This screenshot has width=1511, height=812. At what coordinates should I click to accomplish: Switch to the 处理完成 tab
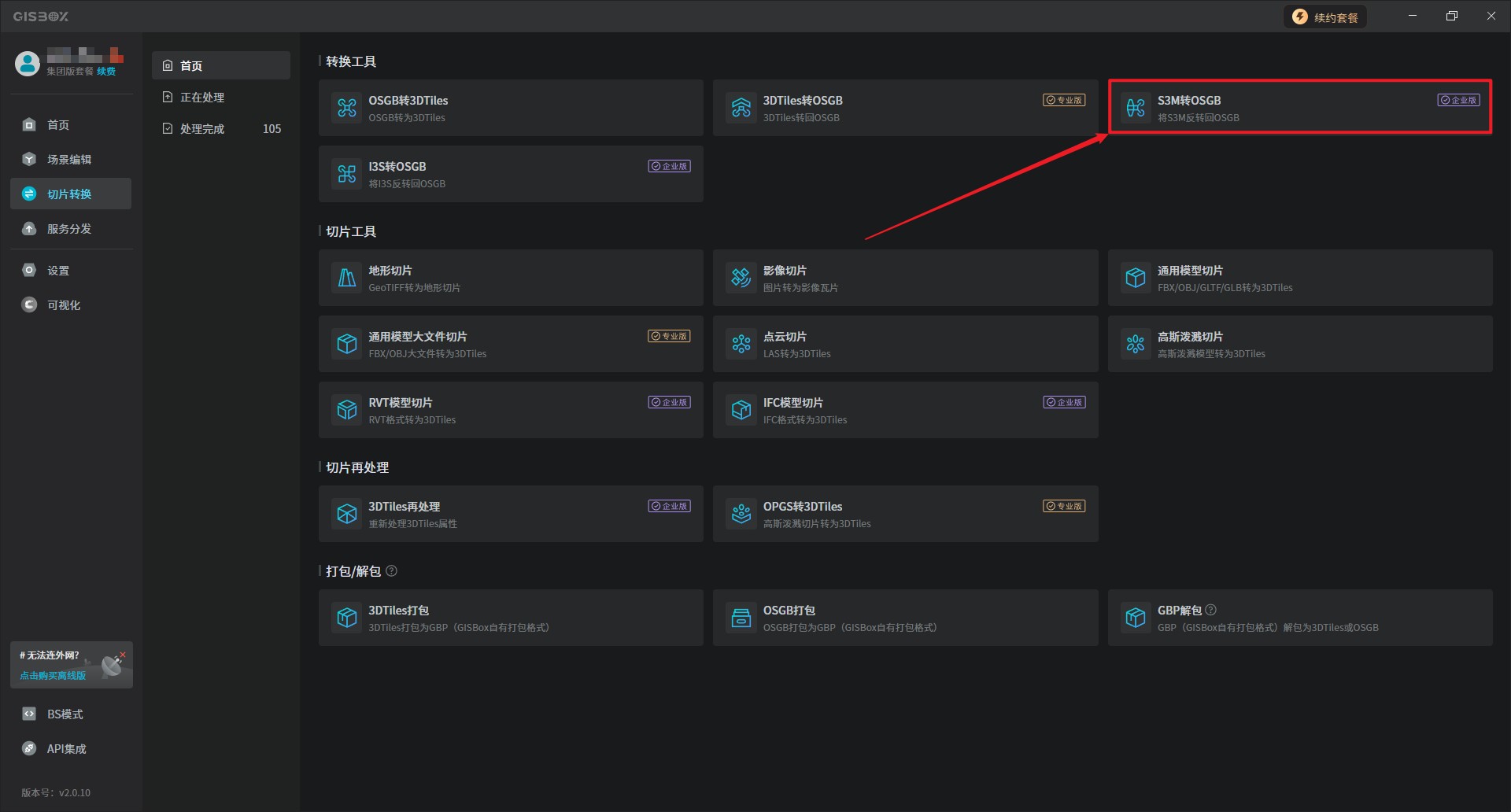[x=202, y=129]
